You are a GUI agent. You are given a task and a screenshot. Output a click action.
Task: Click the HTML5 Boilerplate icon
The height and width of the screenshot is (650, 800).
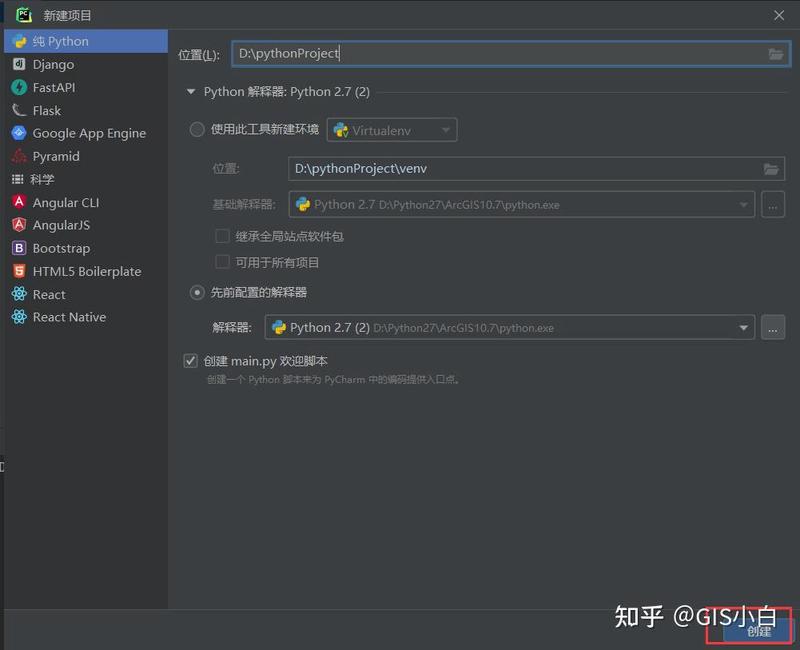point(19,271)
